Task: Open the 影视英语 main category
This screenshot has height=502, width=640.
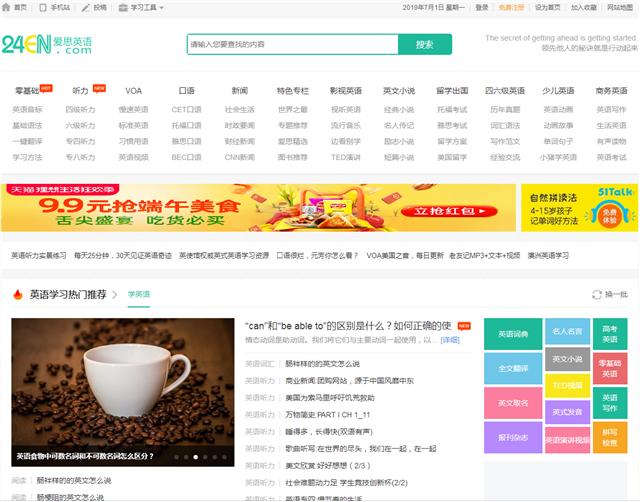Action: pos(346,91)
